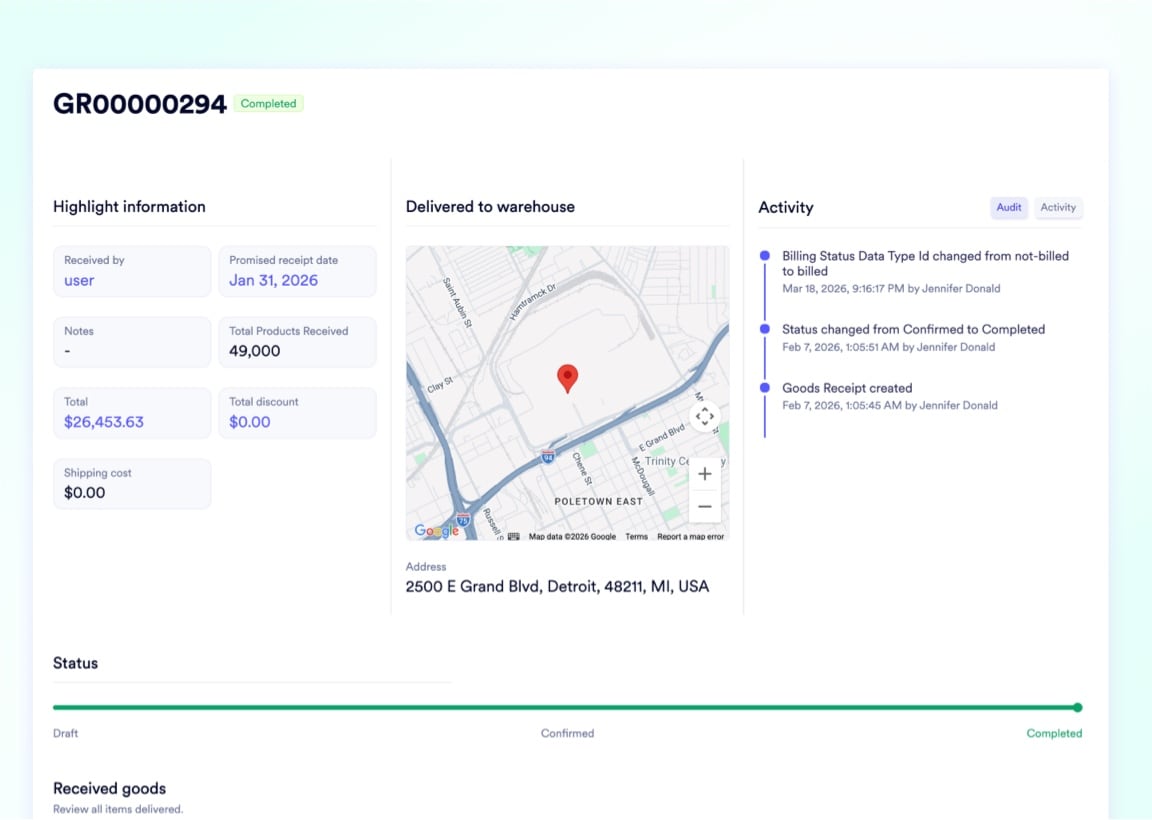This screenshot has height=820, width=1152.
Task: Open the 'user' Received by link
Action: [79, 281]
